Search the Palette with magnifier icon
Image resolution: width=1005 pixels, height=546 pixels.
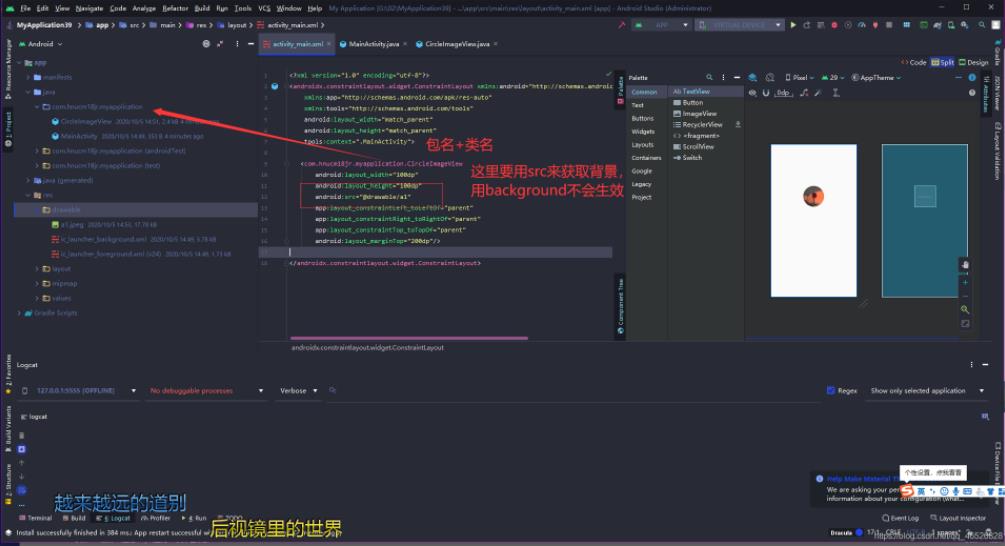click(709, 78)
